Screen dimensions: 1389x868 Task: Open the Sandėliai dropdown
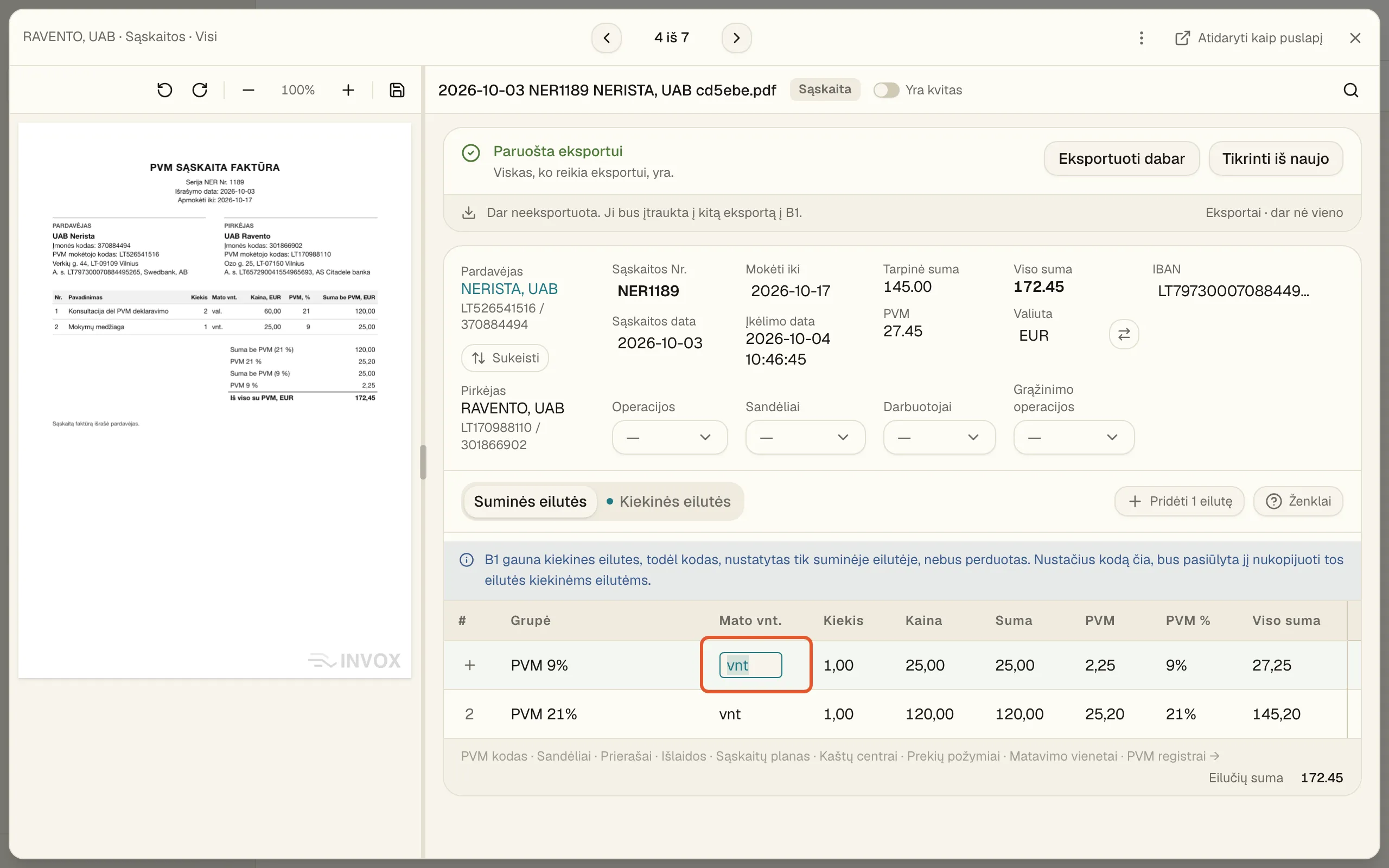[805, 437]
